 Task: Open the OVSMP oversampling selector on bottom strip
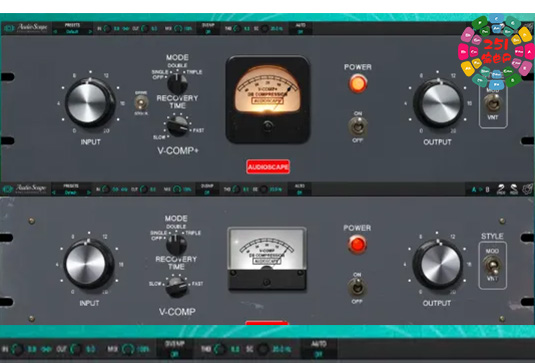click(175, 349)
